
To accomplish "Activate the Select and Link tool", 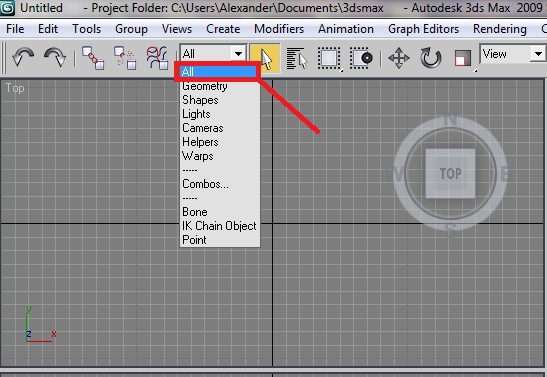I will (x=93, y=58).
